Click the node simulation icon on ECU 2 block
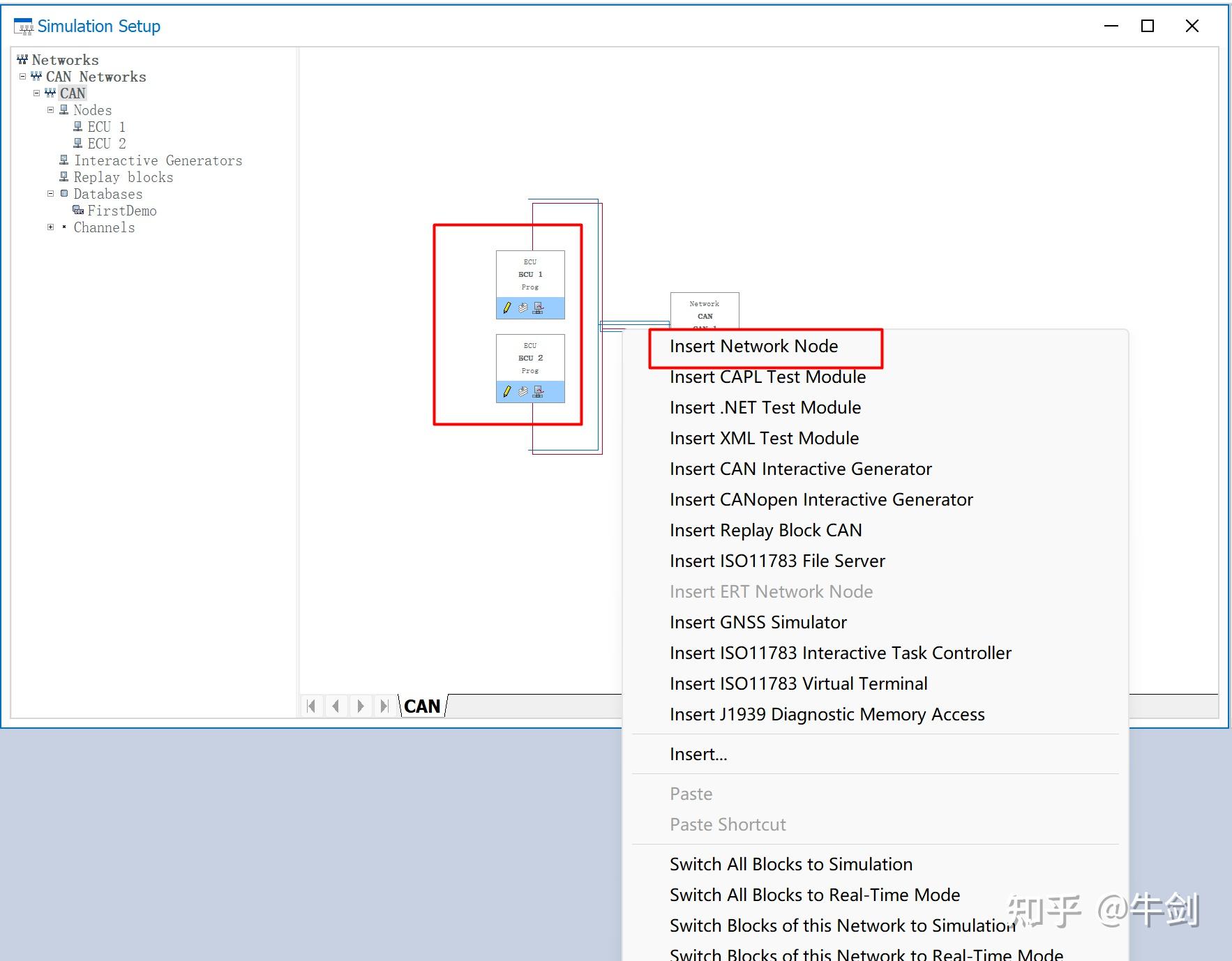Viewport: 1232px width, 961px height. (x=538, y=391)
